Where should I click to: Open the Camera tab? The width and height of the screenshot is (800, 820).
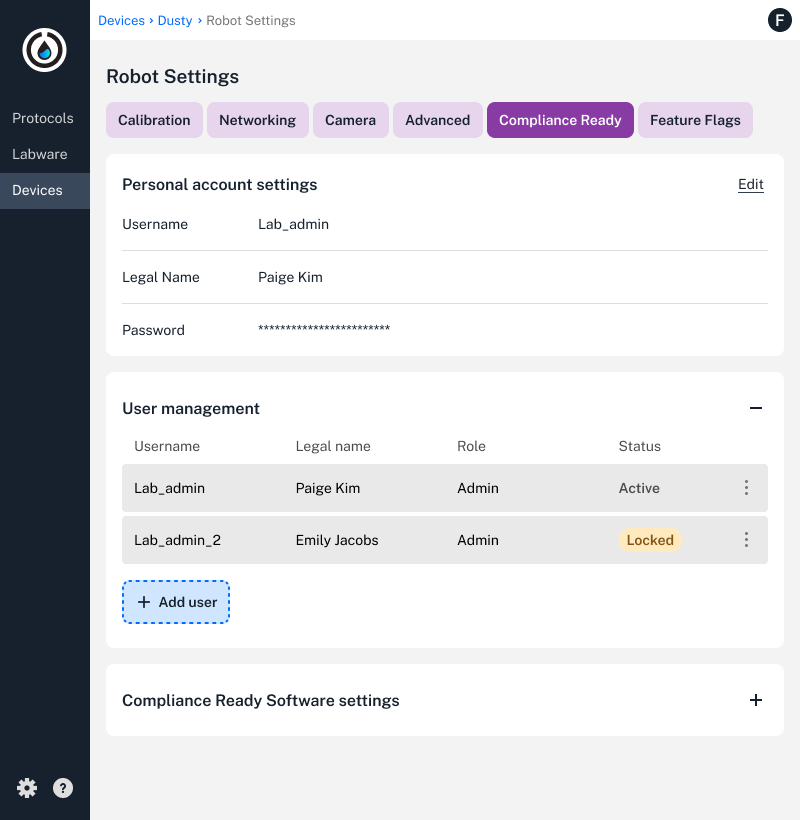coord(350,120)
